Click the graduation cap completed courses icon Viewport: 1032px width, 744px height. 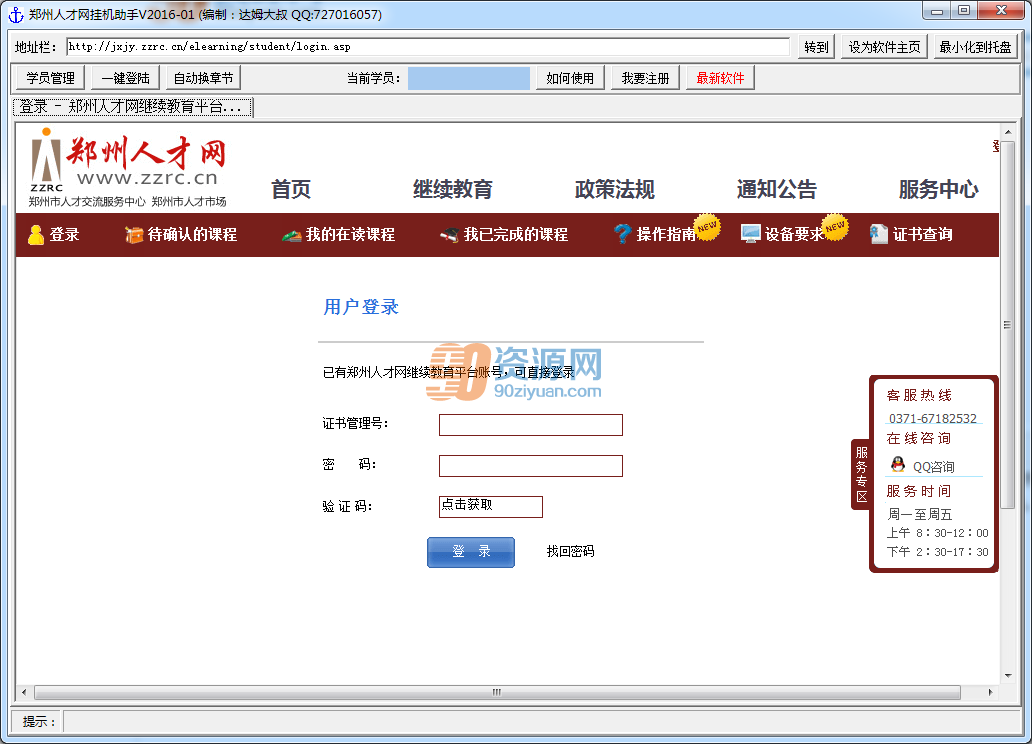(450, 234)
